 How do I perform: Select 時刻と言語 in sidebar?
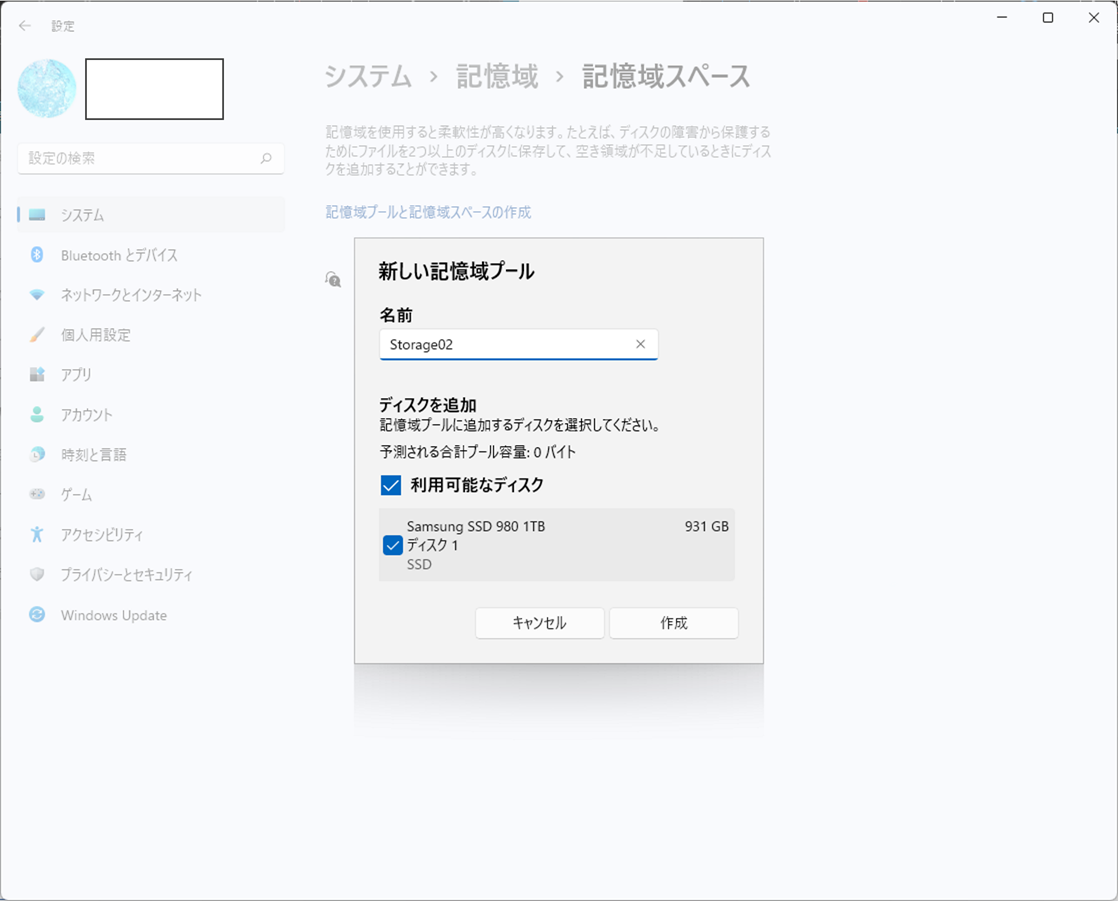click(x=93, y=455)
